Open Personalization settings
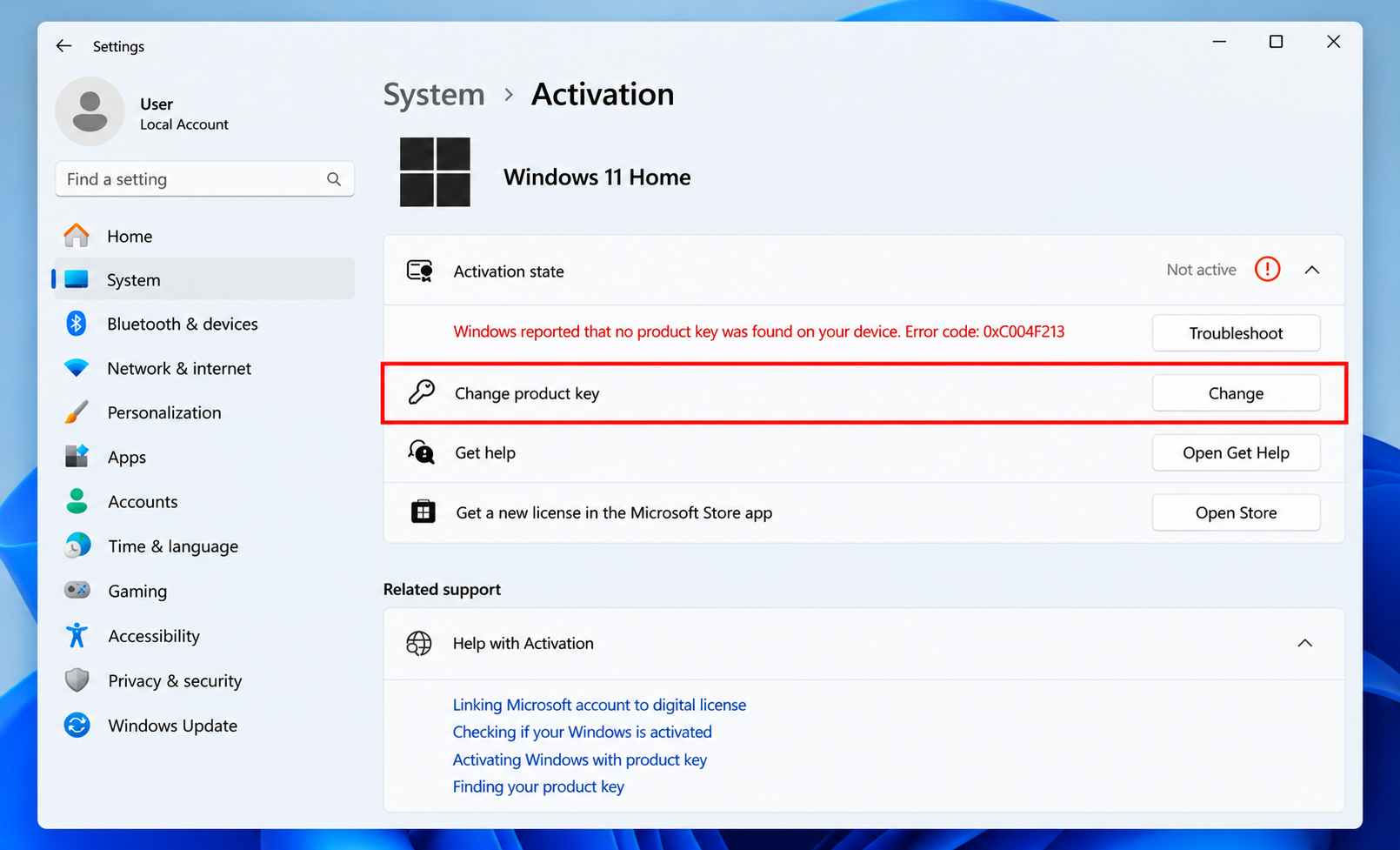Image resolution: width=1400 pixels, height=850 pixels. click(204, 412)
